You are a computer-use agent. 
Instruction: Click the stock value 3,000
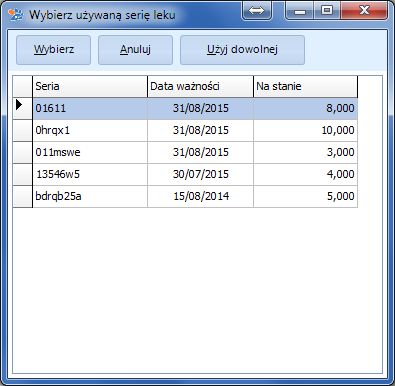pyautogui.click(x=305, y=152)
